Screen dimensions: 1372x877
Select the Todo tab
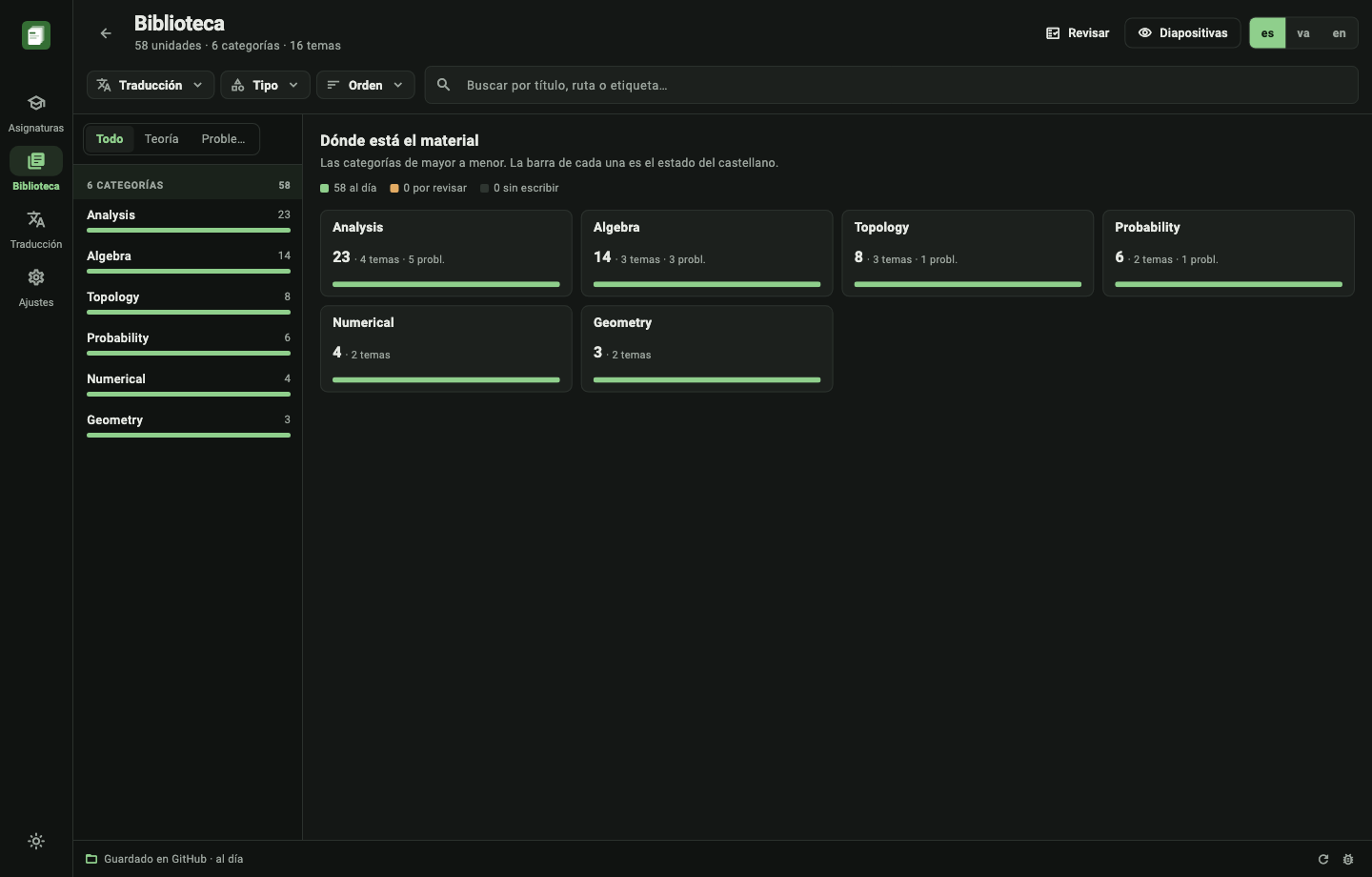(x=110, y=139)
